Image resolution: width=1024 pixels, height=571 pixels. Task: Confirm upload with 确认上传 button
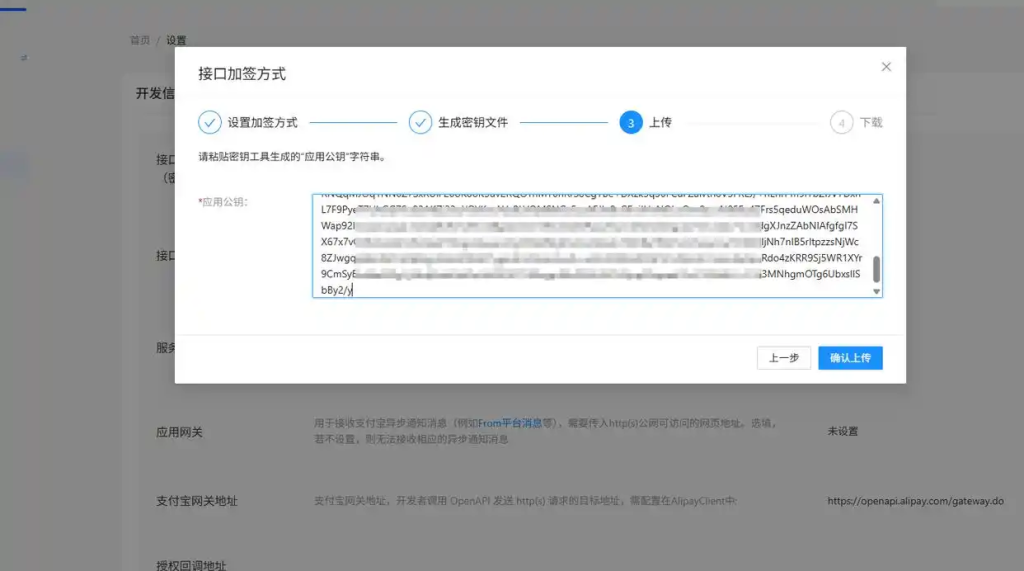click(x=850, y=358)
